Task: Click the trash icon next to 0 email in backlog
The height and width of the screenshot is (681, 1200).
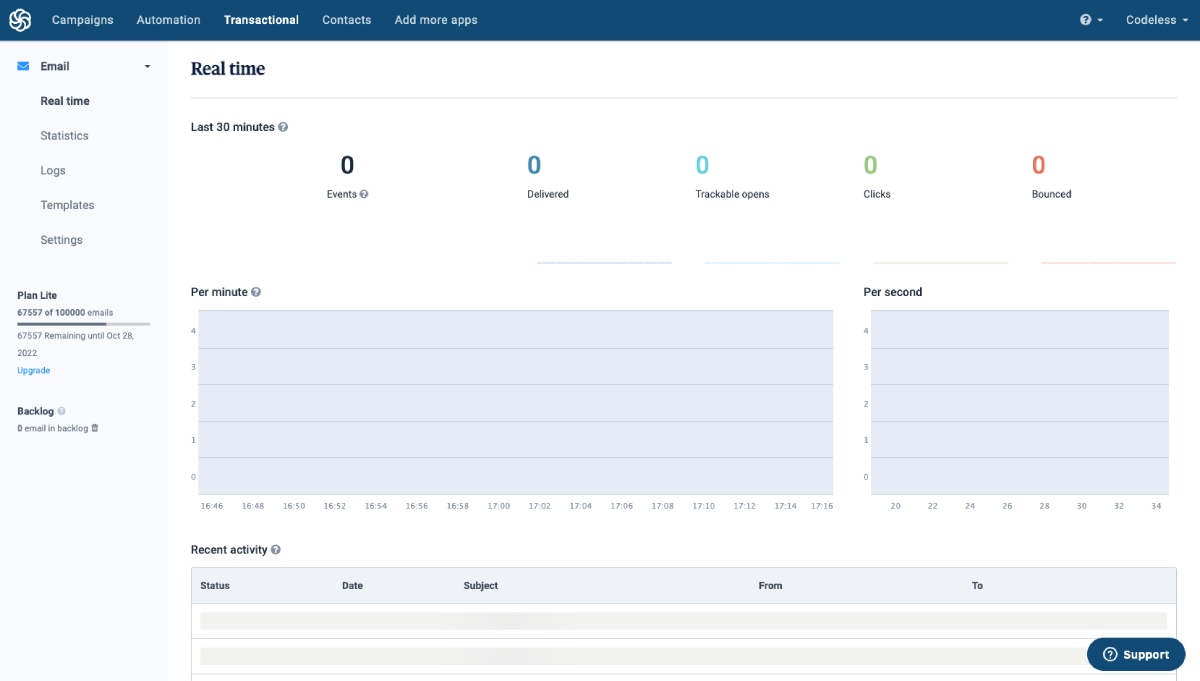Action: click(x=94, y=428)
